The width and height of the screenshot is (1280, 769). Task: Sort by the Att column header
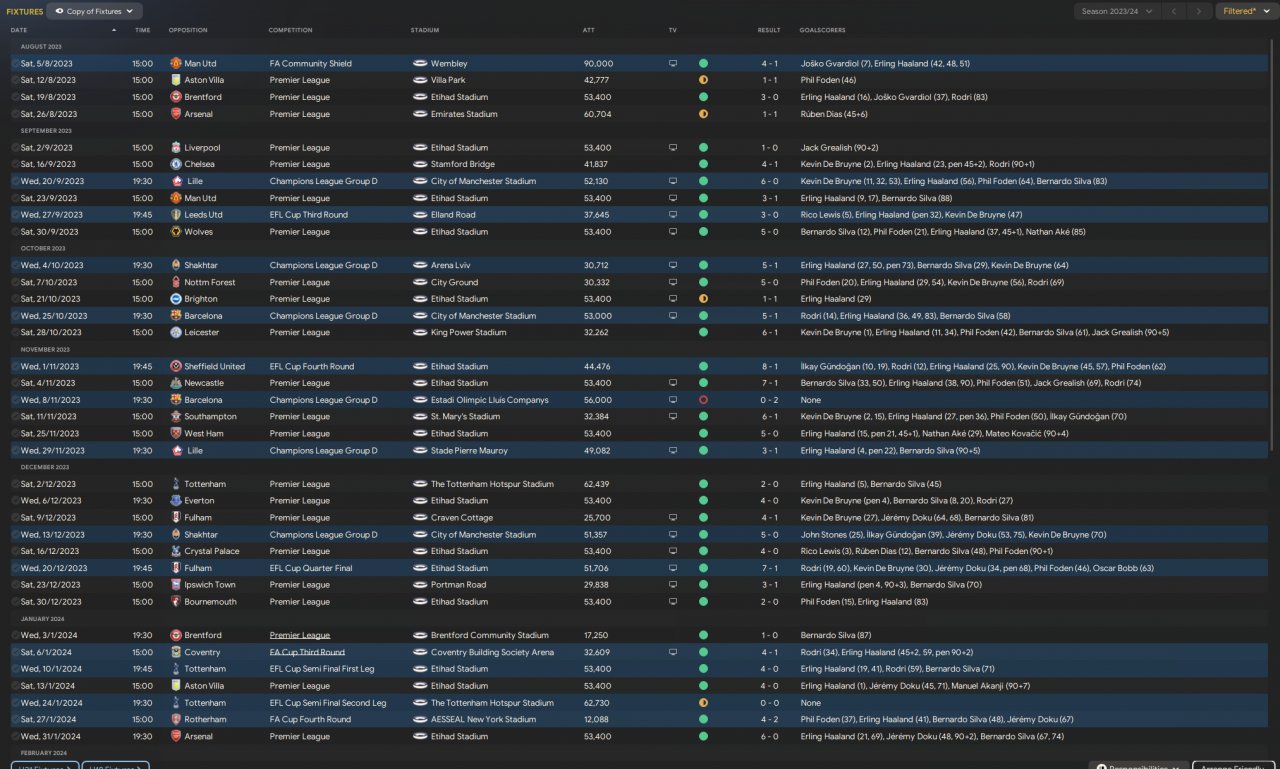point(589,30)
